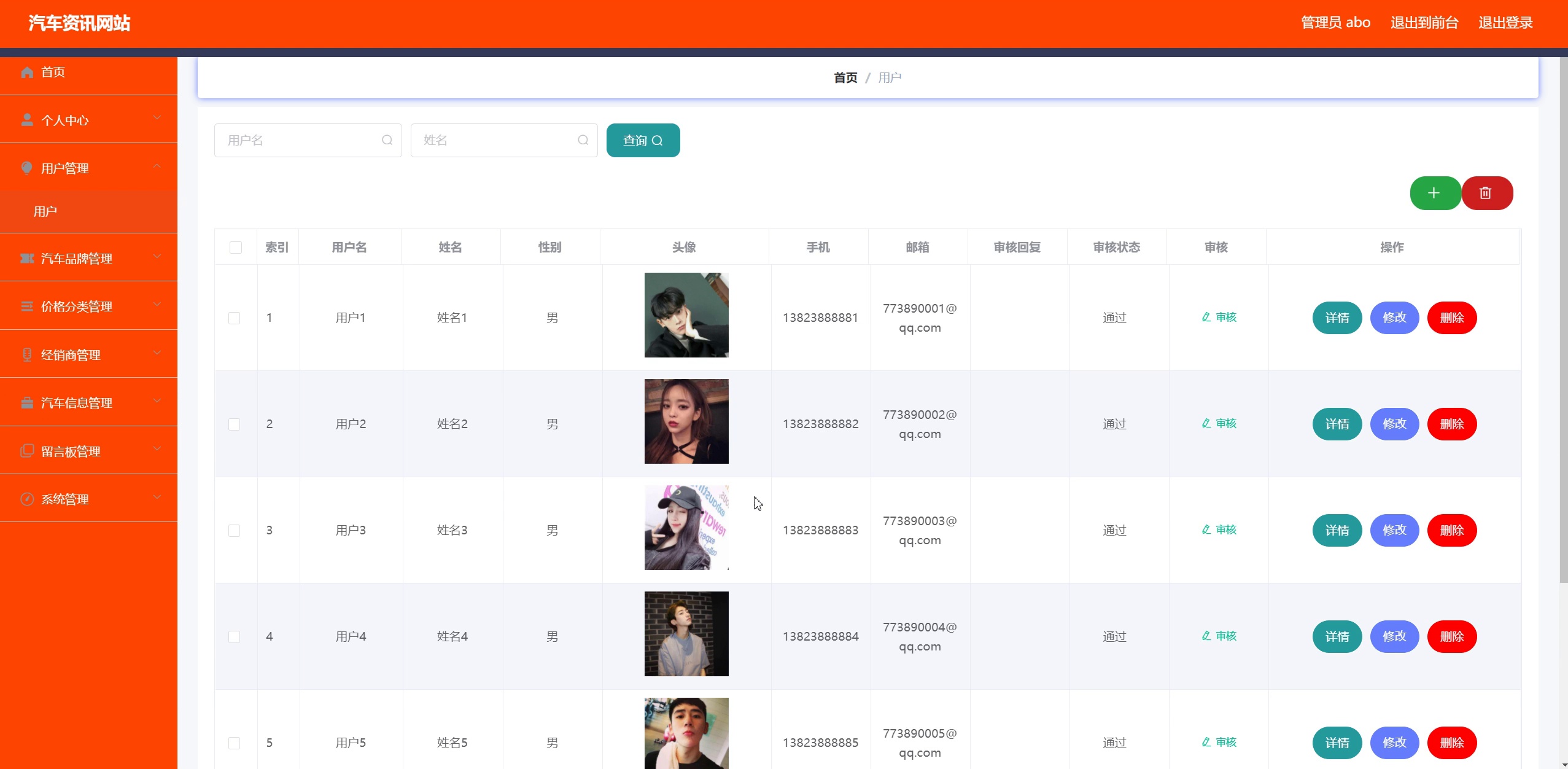1568x769 pixels.
Task: Check the row checkbox for 用户2
Action: point(235,424)
